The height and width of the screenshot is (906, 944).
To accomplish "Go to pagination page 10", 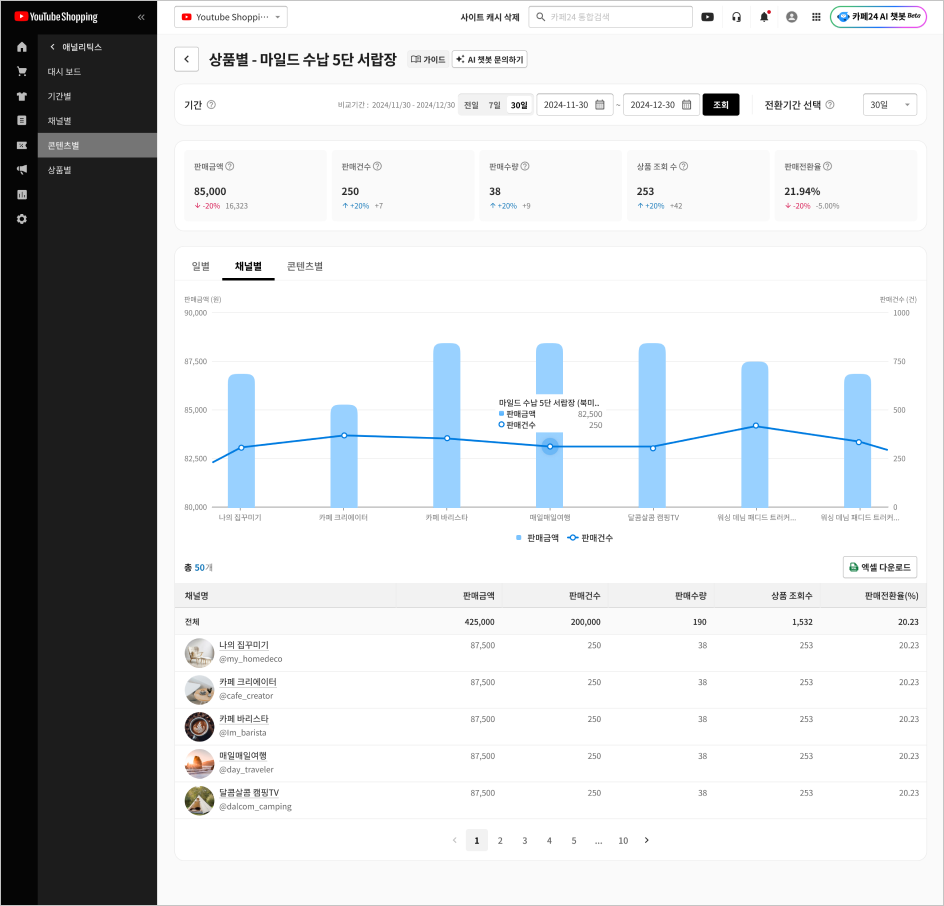I will [623, 840].
